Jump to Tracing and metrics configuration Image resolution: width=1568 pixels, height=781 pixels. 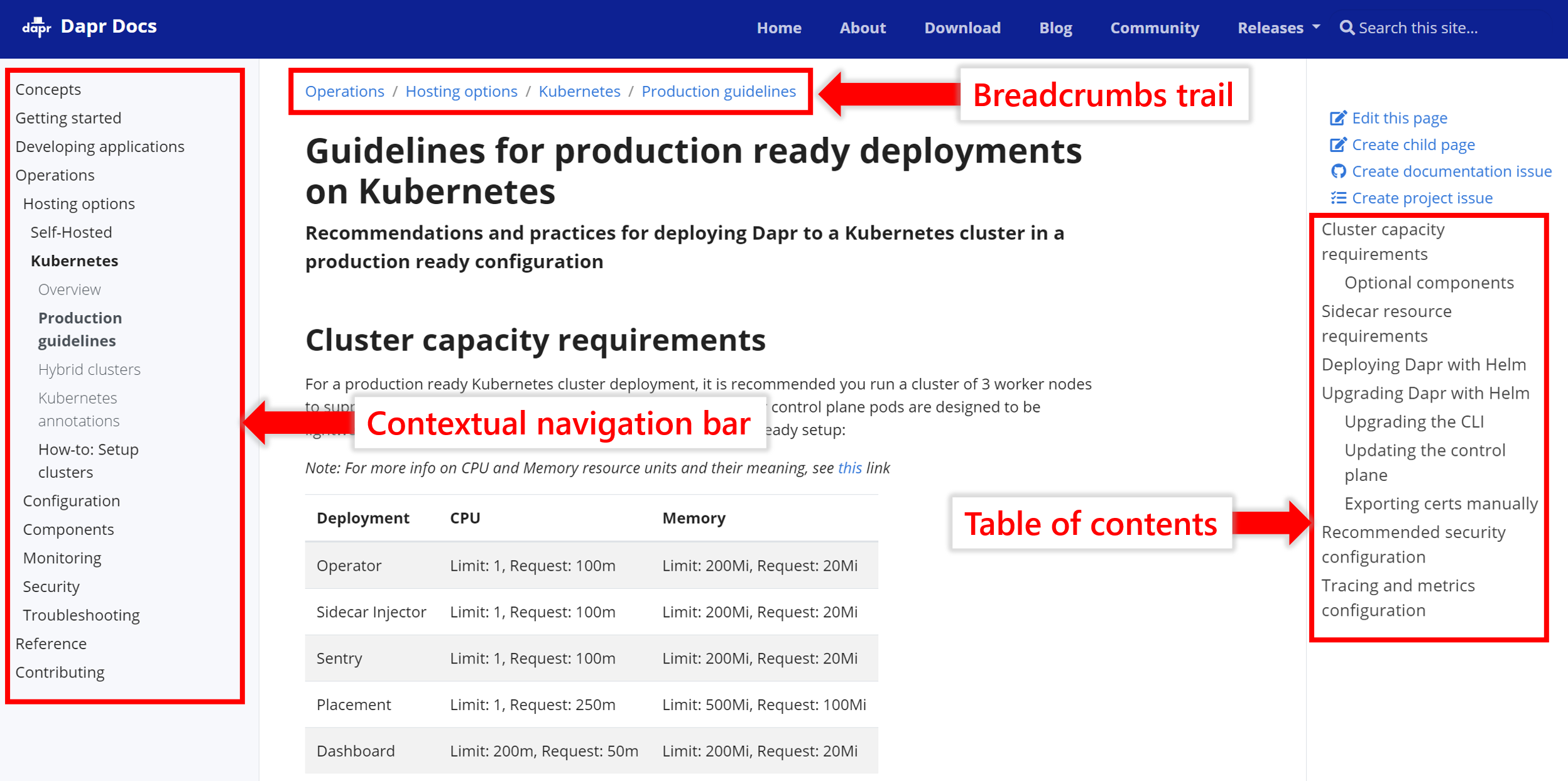coord(1398,598)
